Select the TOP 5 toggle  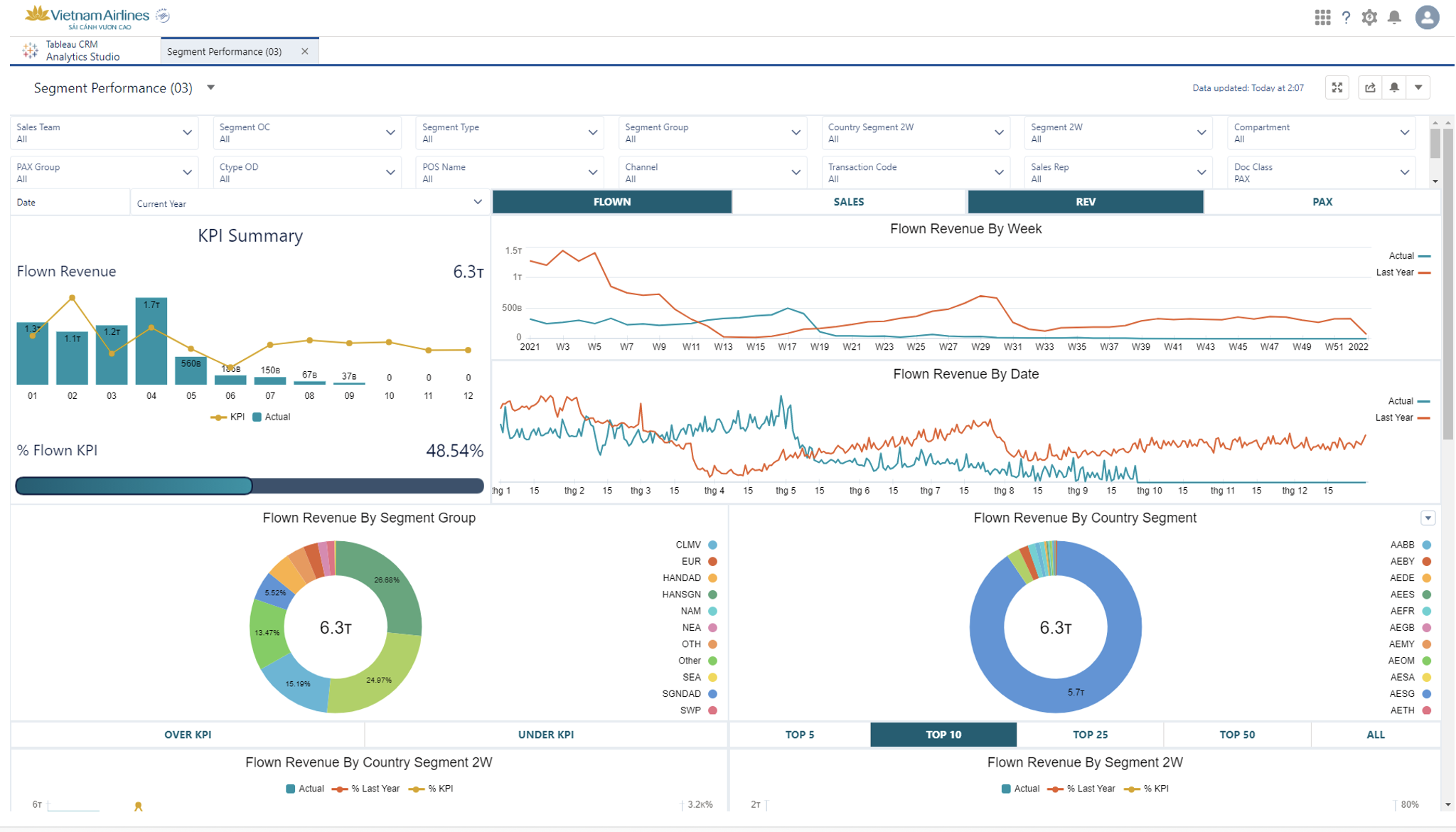point(800,735)
